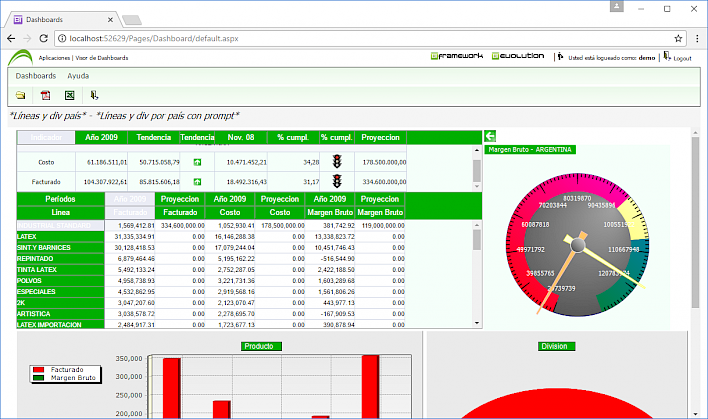708x419 pixels.
Task: Click the Costo green trend arrow icon
Action: 197,162
